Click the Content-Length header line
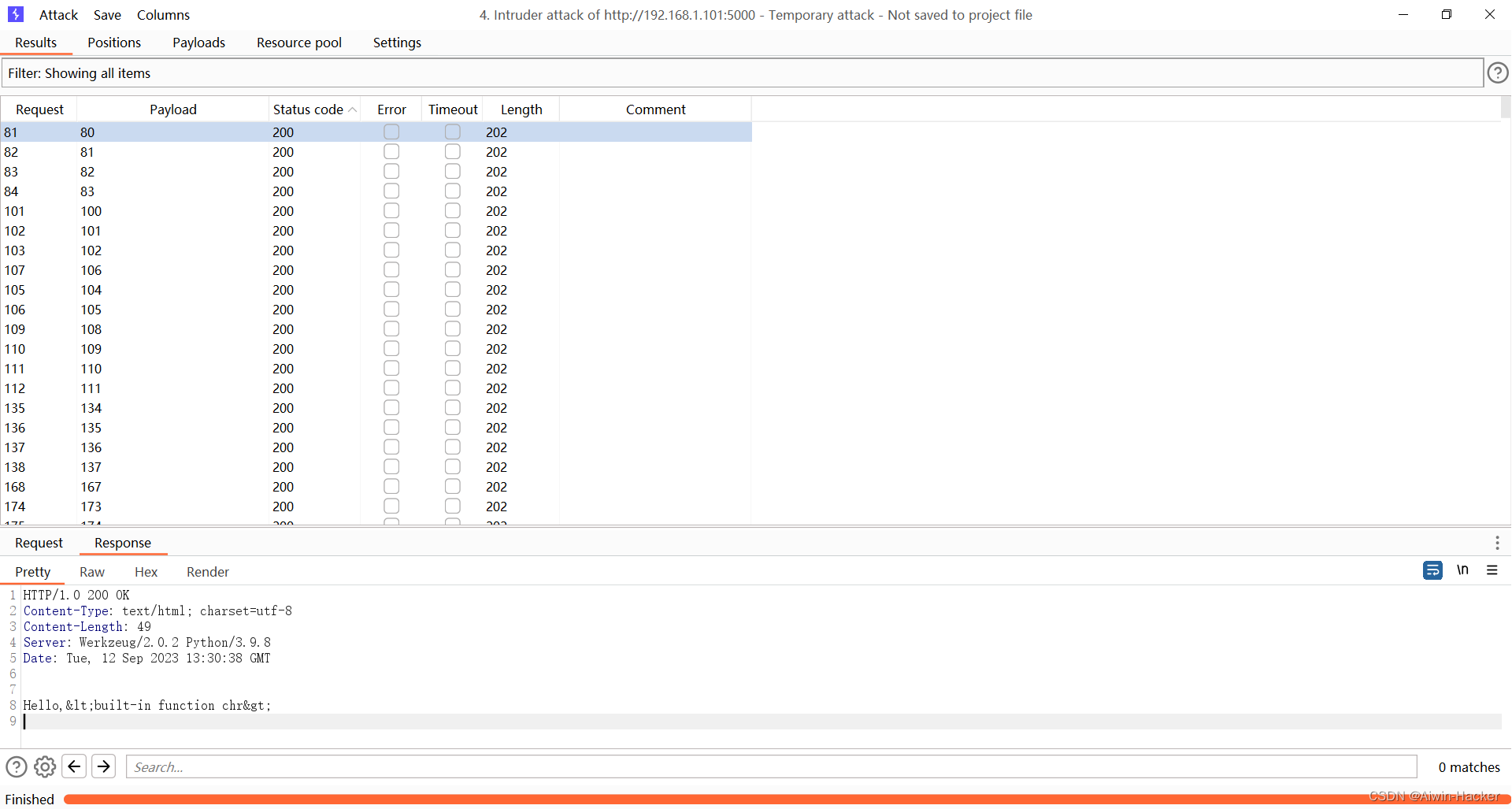 point(87,626)
